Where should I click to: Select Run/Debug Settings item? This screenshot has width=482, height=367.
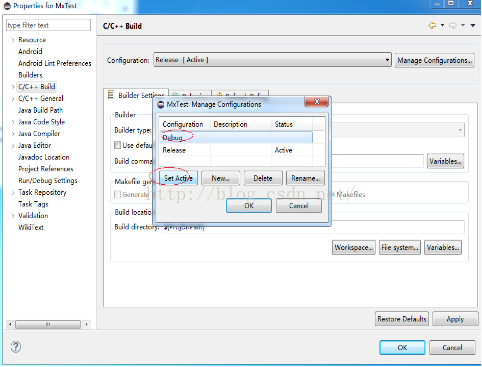point(48,181)
